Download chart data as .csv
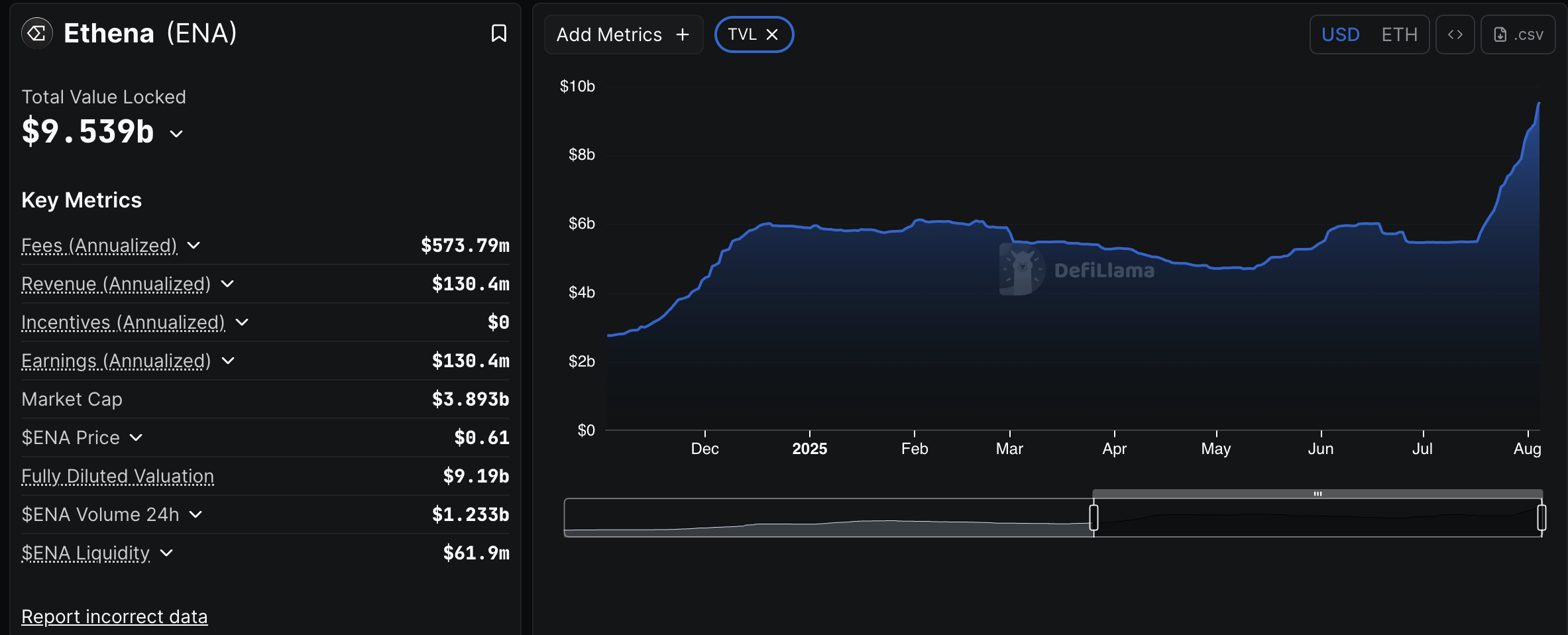The width and height of the screenshot is (1568, 635). coord(1518,34)
